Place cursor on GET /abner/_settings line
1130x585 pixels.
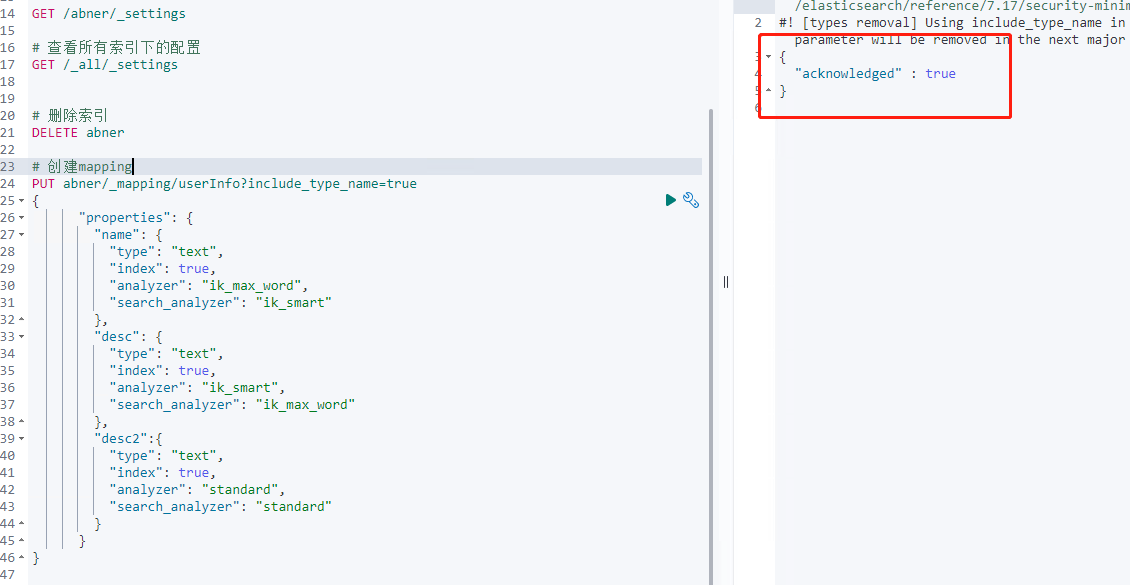(108, 14)
